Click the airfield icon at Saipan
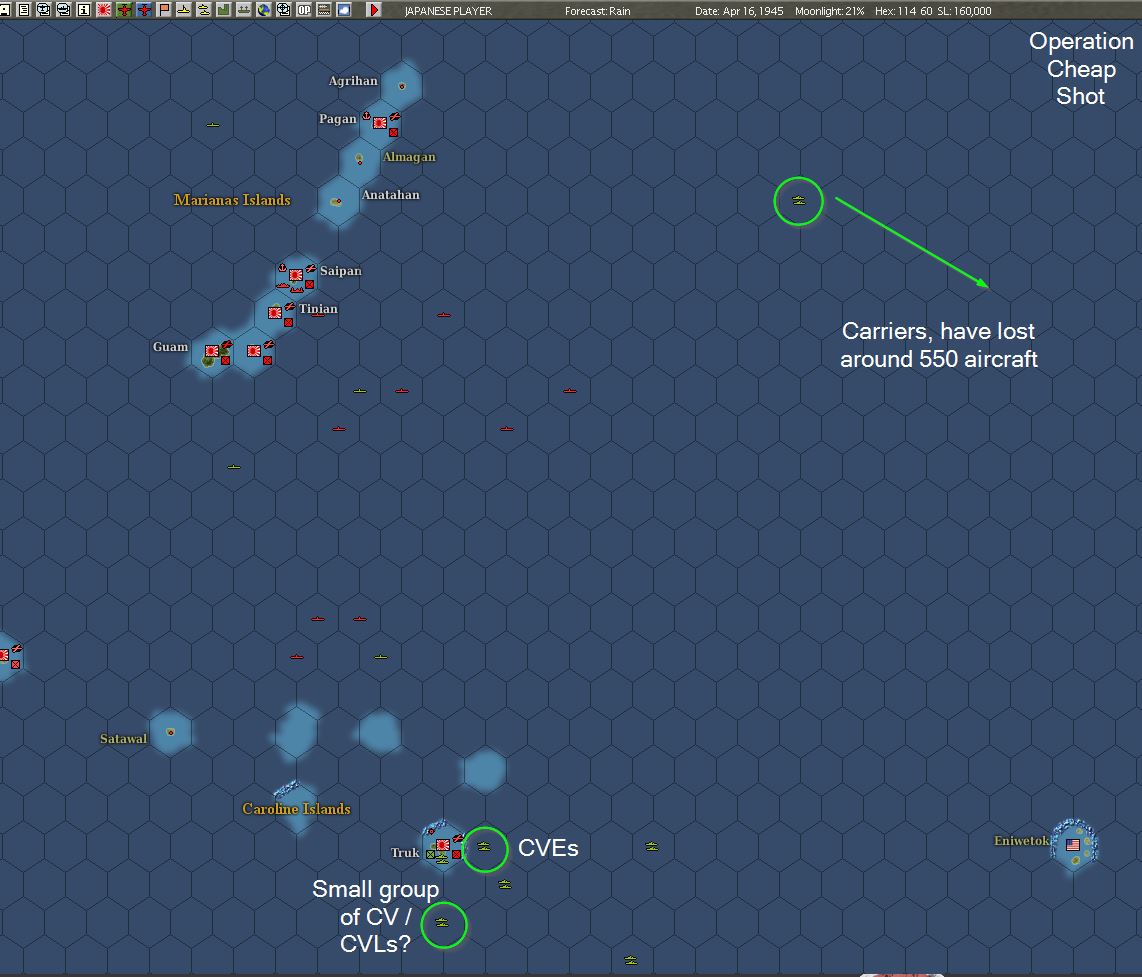The width and height of the screenshot is (1142, 977). [x=311, y=268]
